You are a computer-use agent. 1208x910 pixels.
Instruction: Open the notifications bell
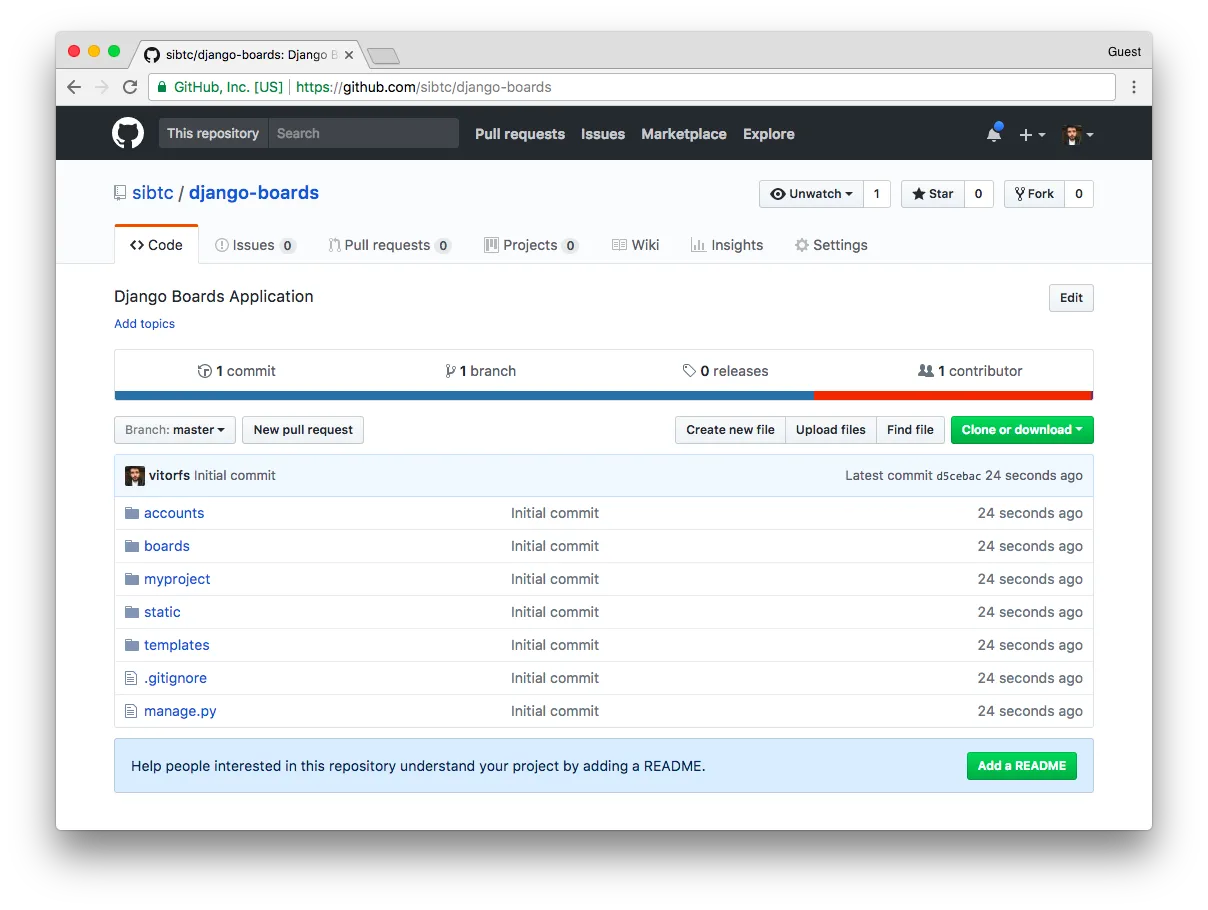[993, 134]
